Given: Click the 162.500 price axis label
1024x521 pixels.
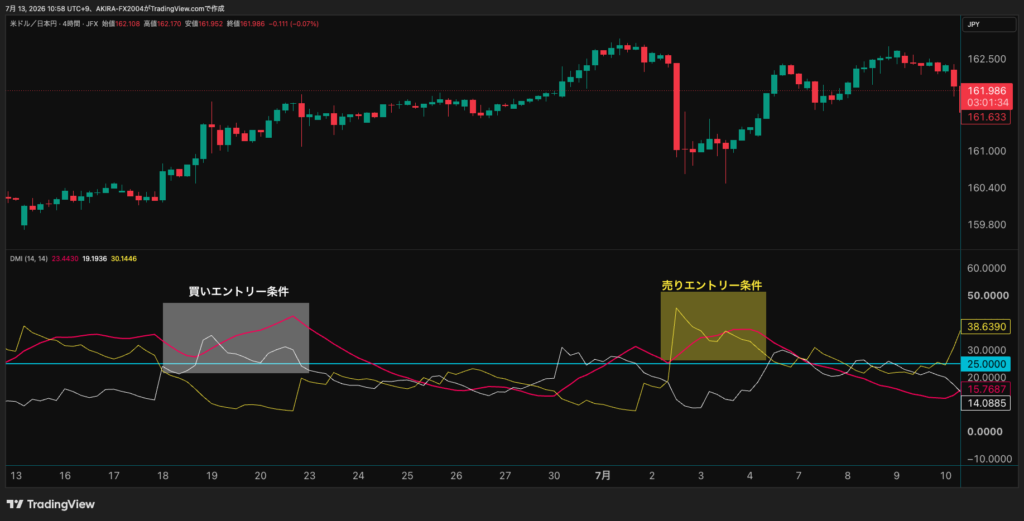Looking at the screenshot, I should click(x=986, y=59).
